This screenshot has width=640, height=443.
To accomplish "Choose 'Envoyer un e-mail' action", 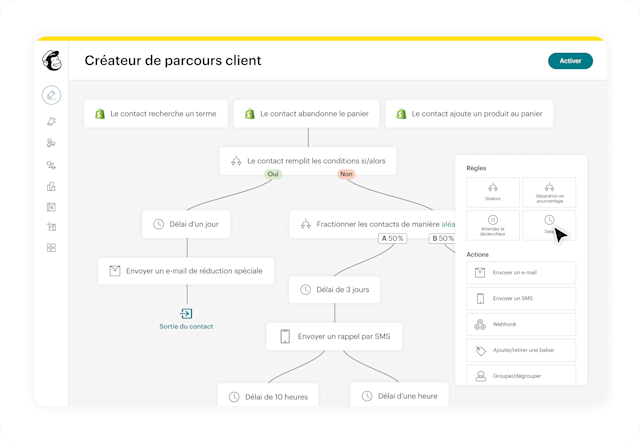I will (521, 273).
